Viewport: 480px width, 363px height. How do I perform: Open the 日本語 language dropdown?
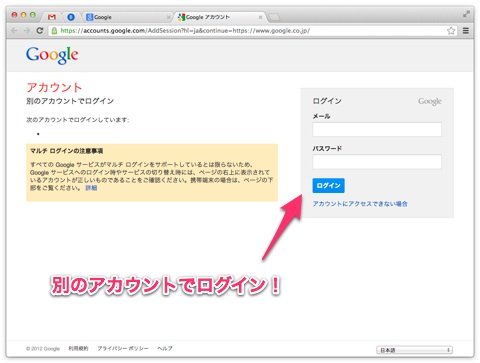[x=414, y=350]
